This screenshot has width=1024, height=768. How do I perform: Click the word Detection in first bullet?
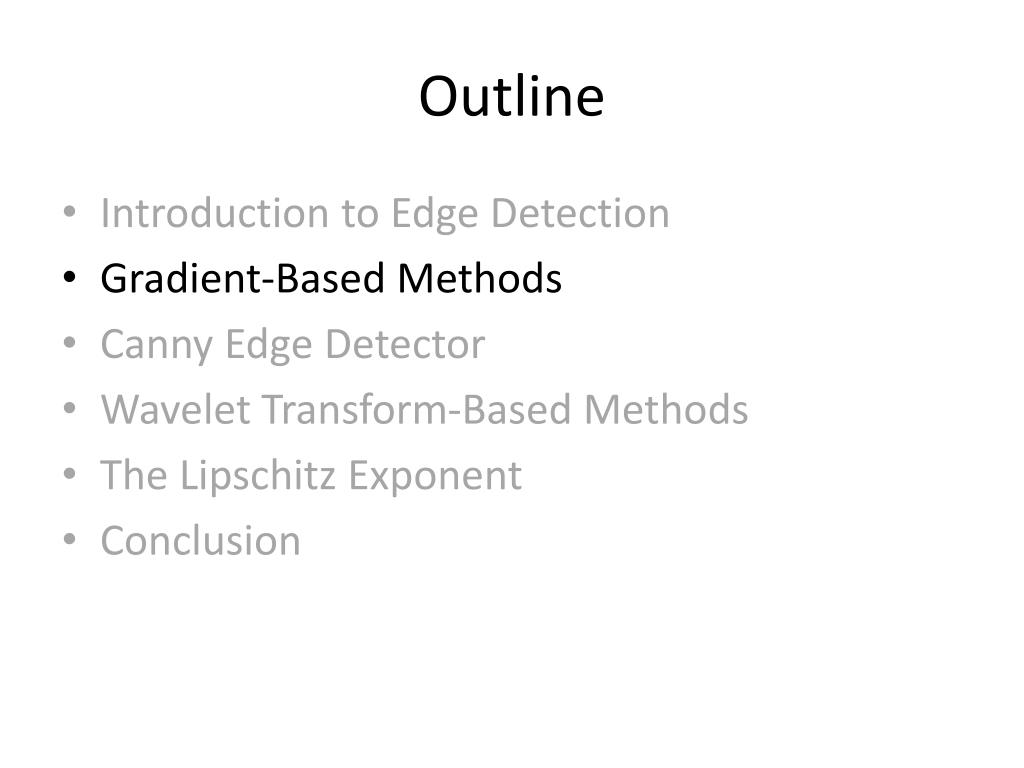(x=580, y=213)
